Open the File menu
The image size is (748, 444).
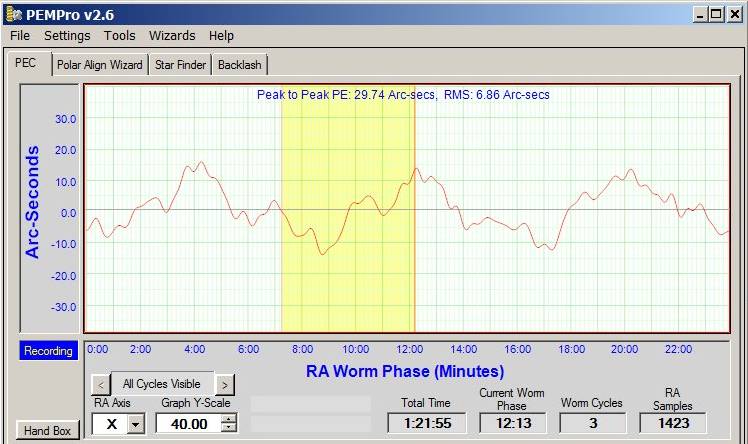[x=20, y=36]
